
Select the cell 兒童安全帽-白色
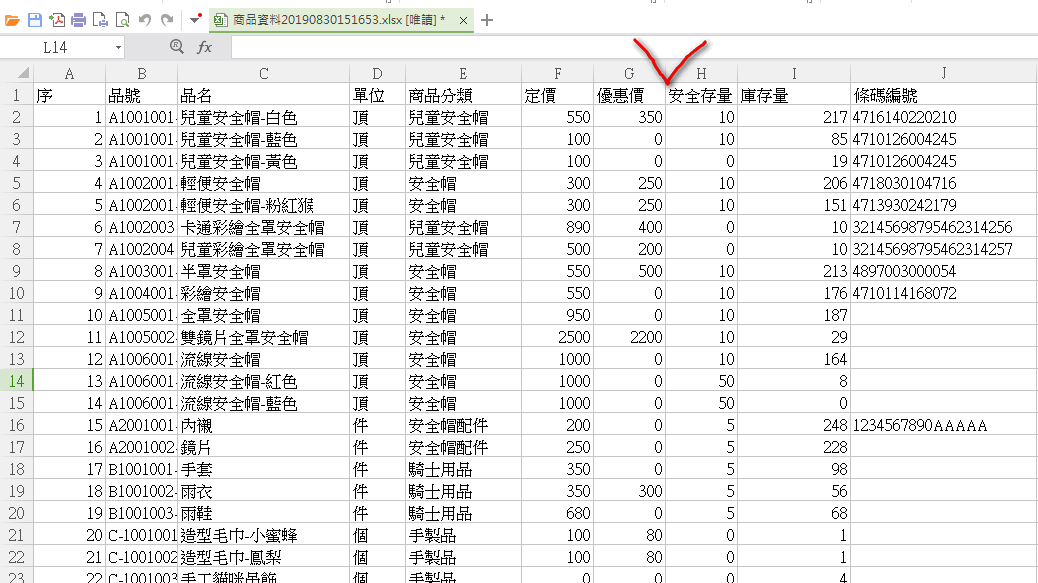tap(263, 117)
